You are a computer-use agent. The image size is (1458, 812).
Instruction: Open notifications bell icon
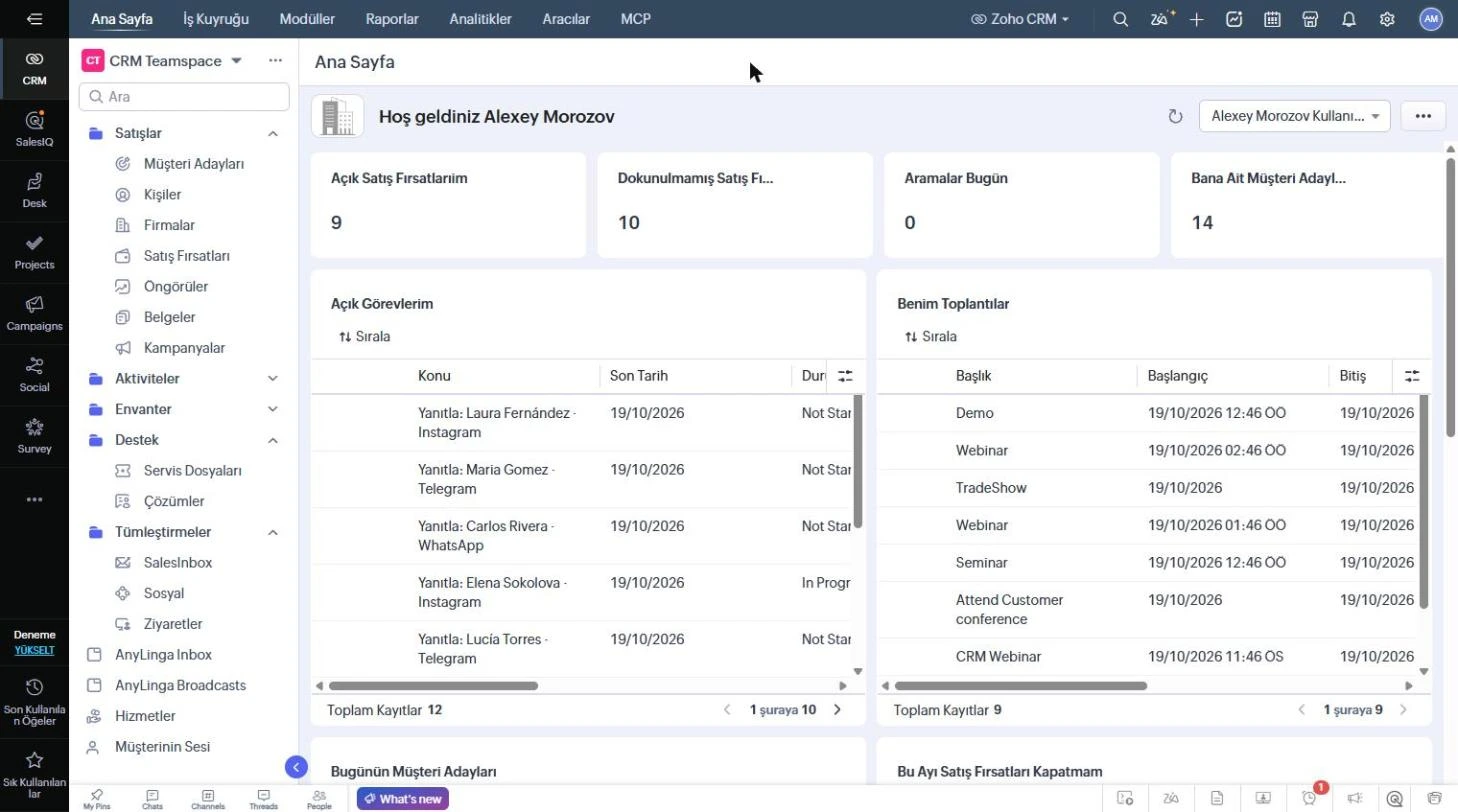click(1348, 19)
